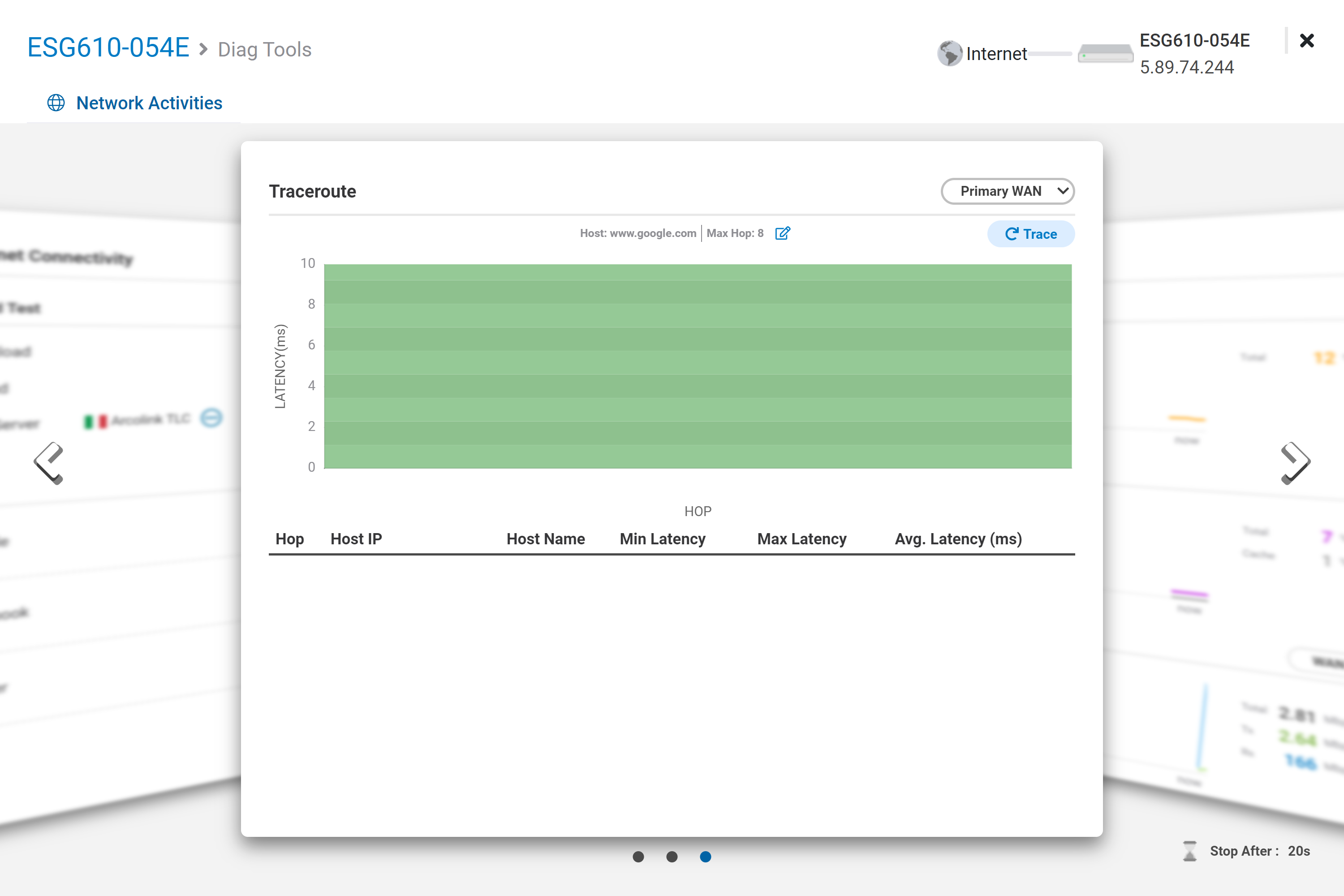The width and height of the screenshot is (1344, 896).
Task: Open the ESG610-054E breadcrumb link
Action: coord(108,48)
